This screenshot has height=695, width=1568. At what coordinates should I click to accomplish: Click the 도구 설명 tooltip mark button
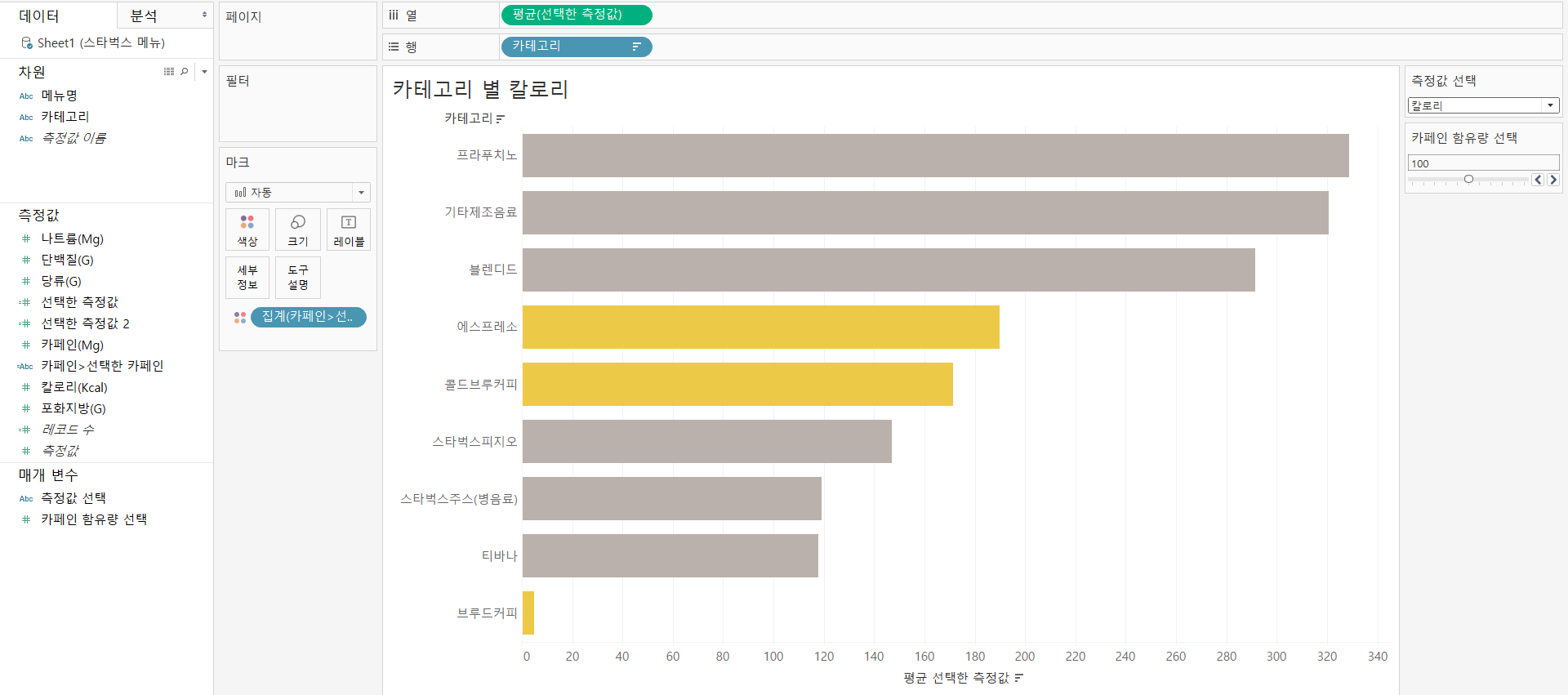tap(298, 277)
